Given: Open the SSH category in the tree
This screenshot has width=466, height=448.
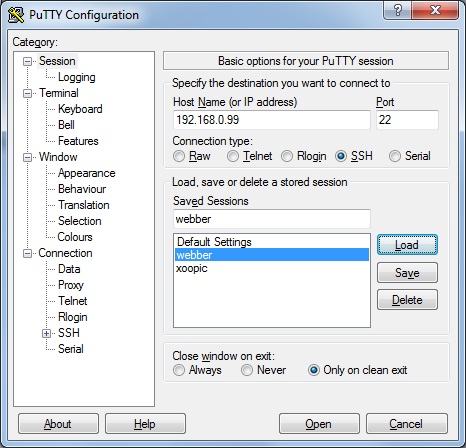Looking at the screenshot, I should click(x=69, y=333).
